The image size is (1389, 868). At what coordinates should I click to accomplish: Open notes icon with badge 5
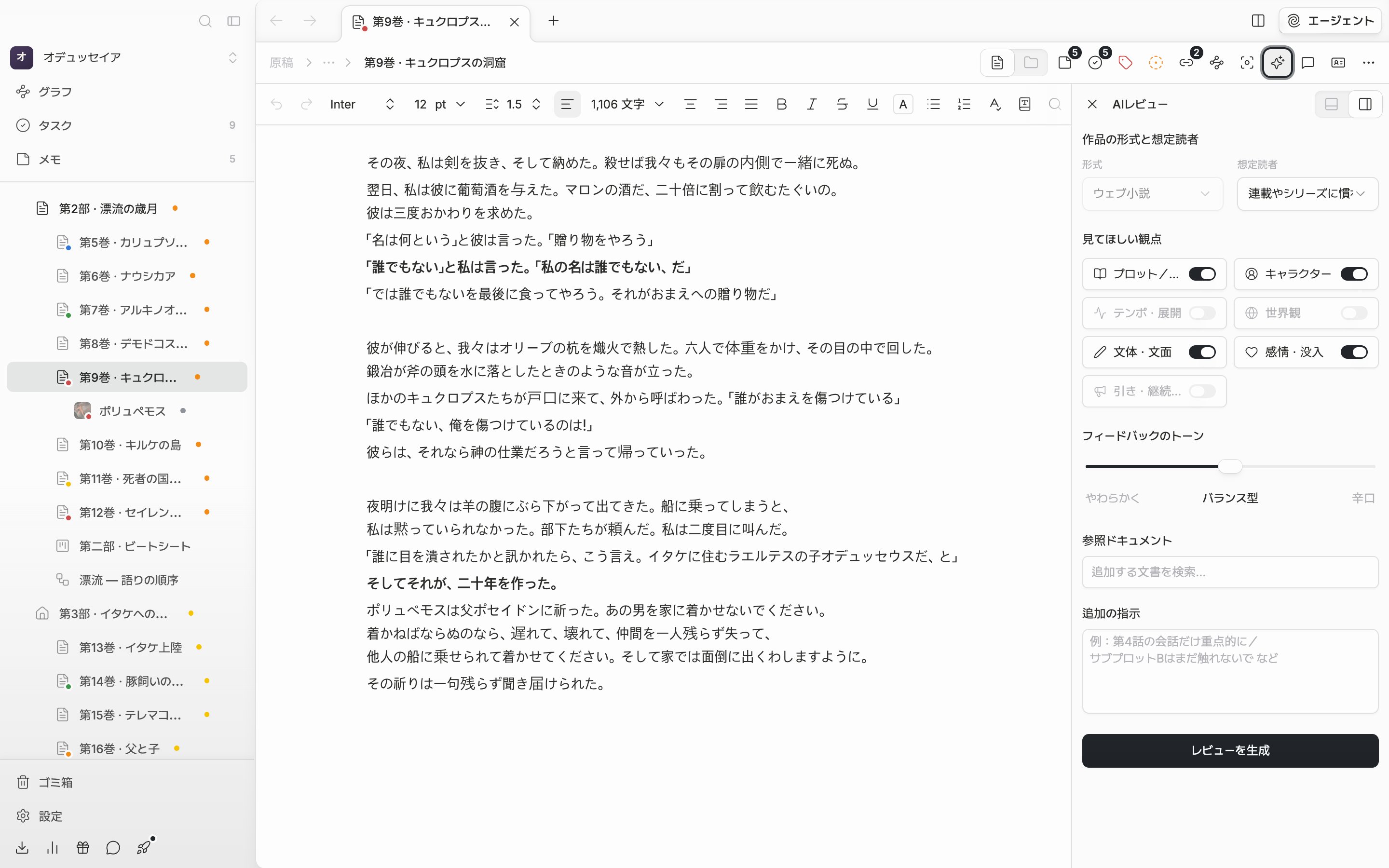(1065, 62)
